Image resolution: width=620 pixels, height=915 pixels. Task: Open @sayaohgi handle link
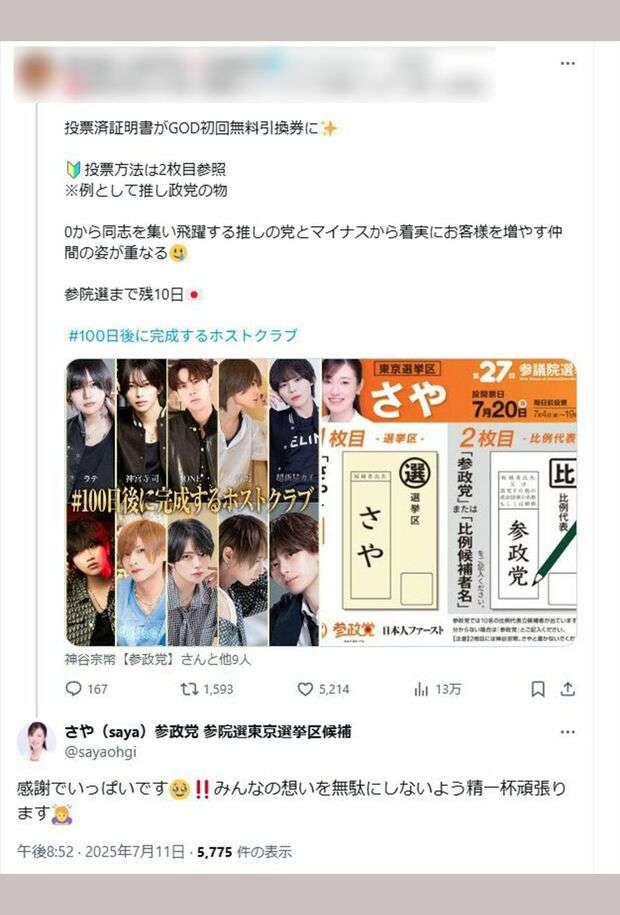100,752
